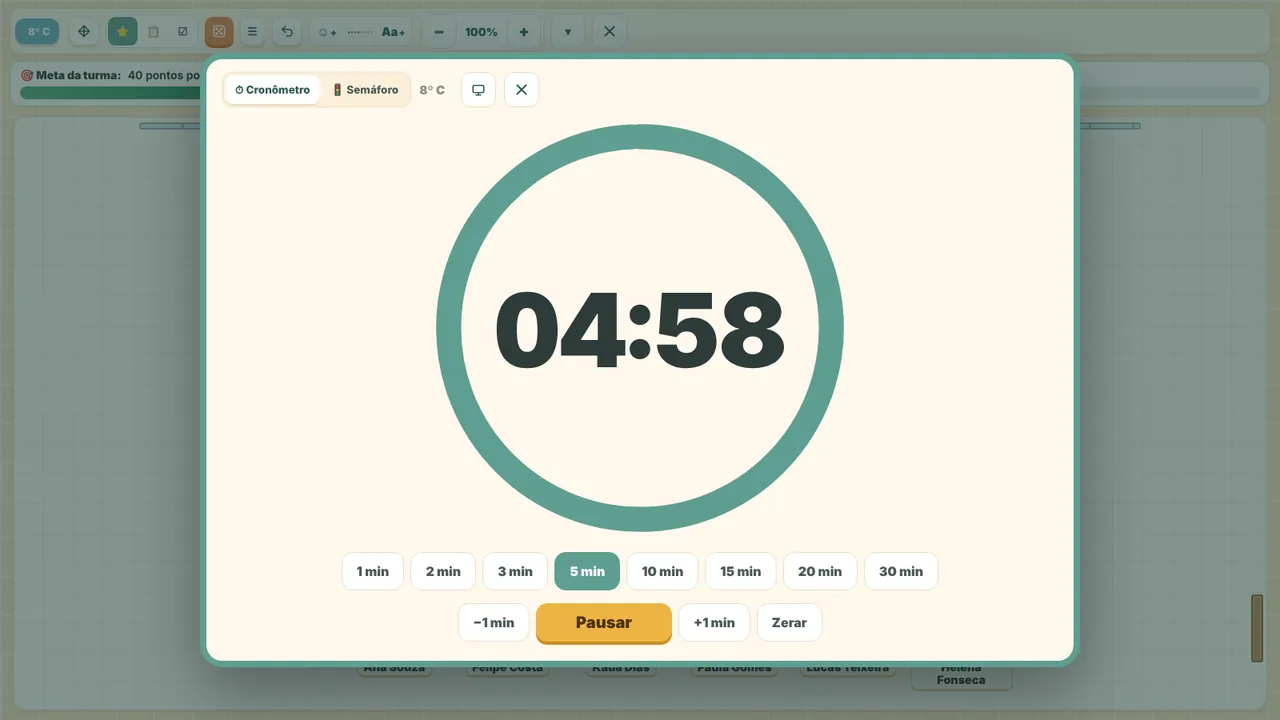Expand the toolbar dropdown triangle
This screenshot has width=1280, height=720.
point(567,32)
